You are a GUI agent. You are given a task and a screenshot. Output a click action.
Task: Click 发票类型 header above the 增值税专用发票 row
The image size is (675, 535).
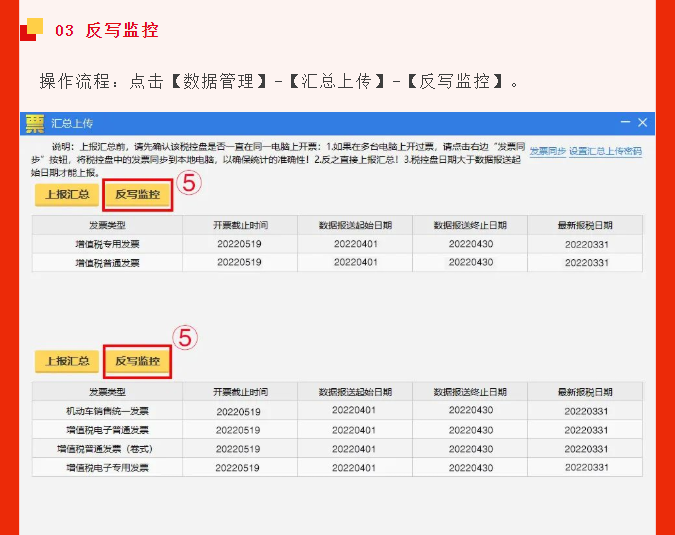107,225
